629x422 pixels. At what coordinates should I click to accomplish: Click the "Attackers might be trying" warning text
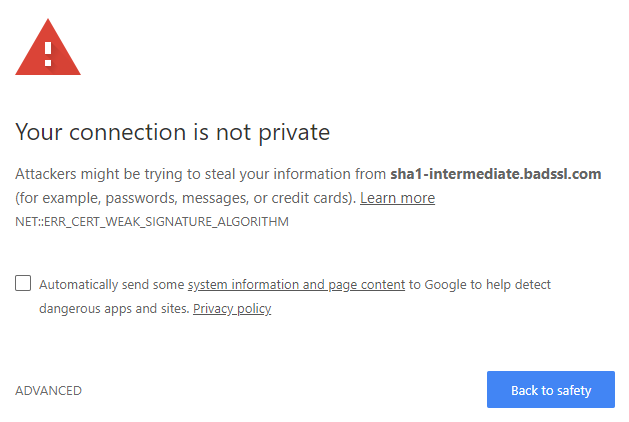click(x=96, y=174)
